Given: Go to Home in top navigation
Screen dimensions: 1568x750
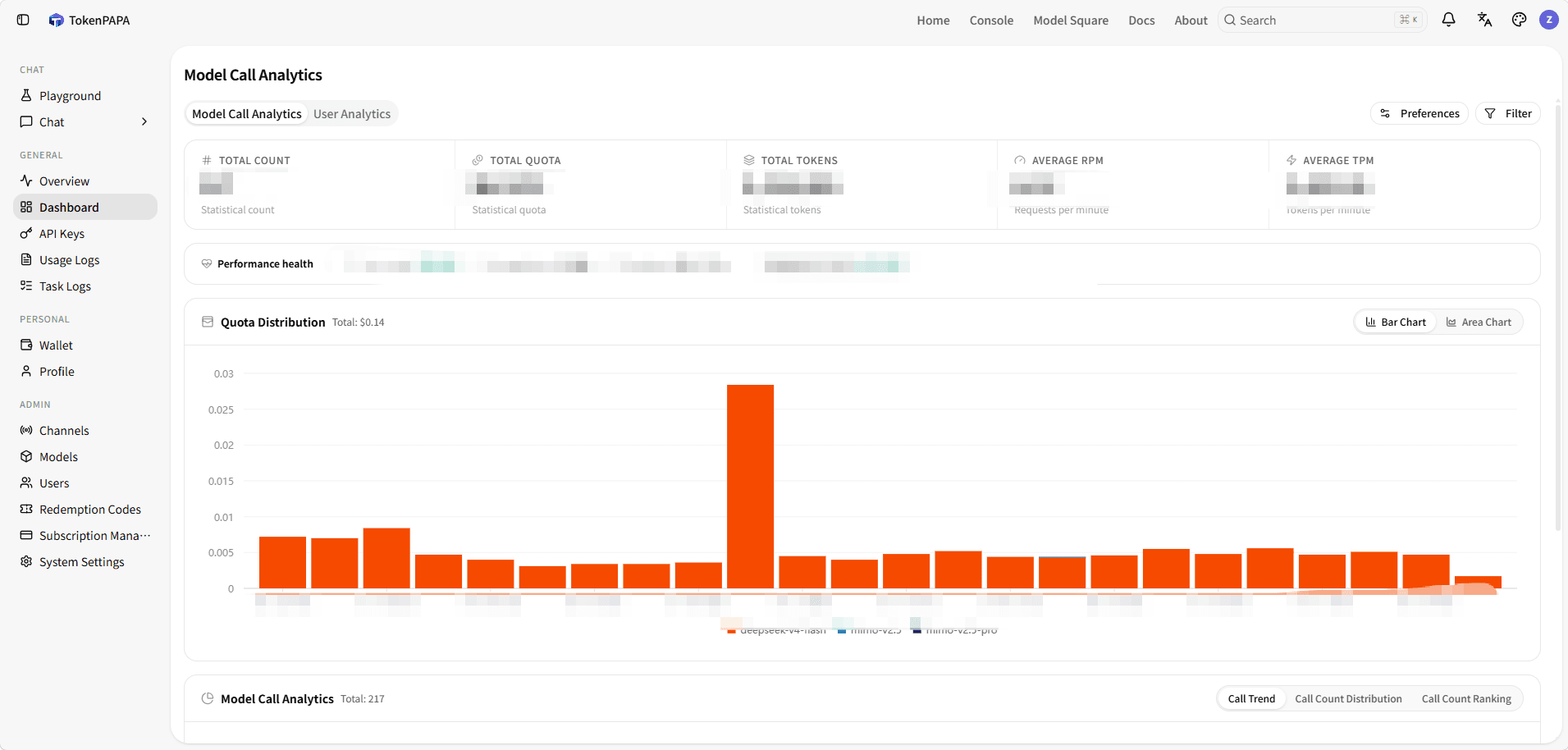Looking at the screenshot, I should [933, 20].
